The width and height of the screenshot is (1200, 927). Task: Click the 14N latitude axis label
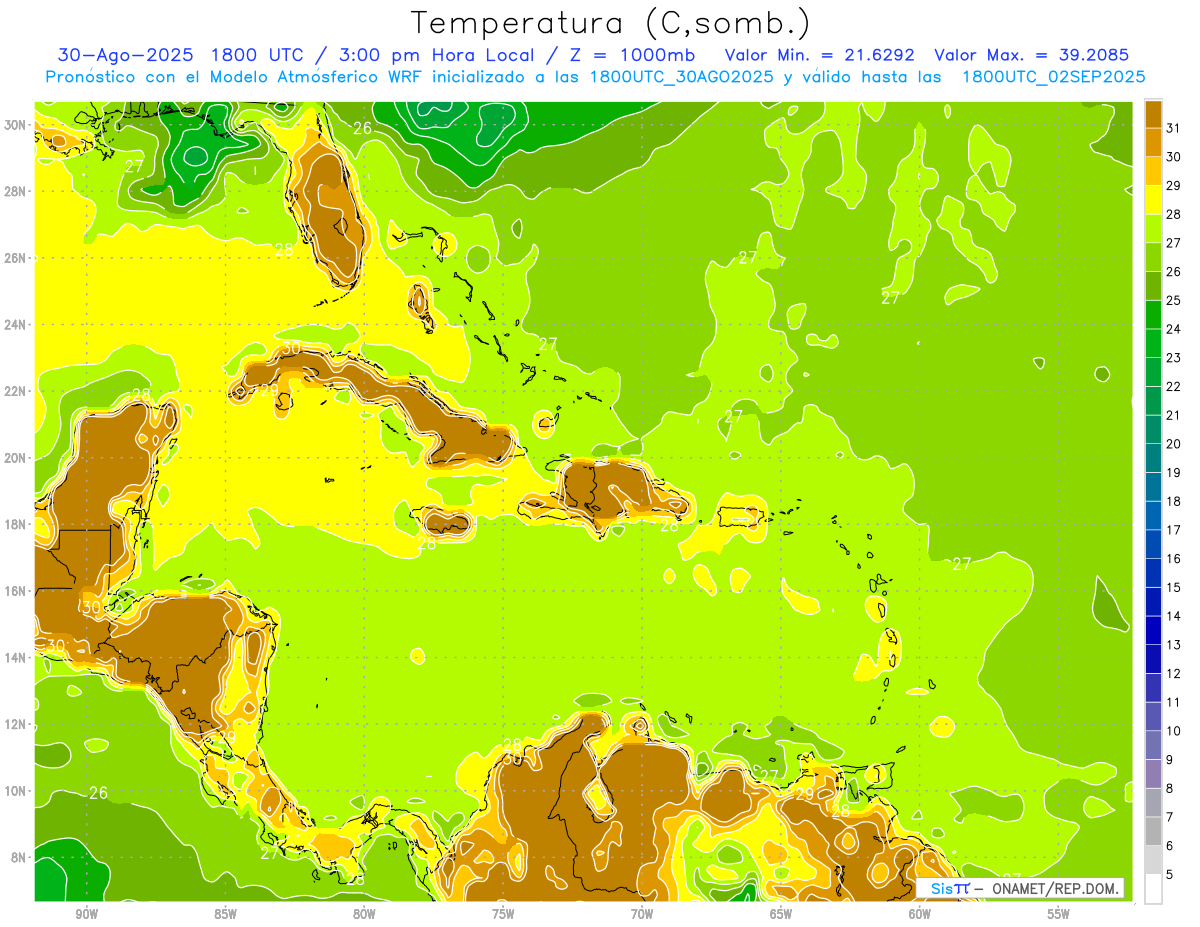pos(16,658)
